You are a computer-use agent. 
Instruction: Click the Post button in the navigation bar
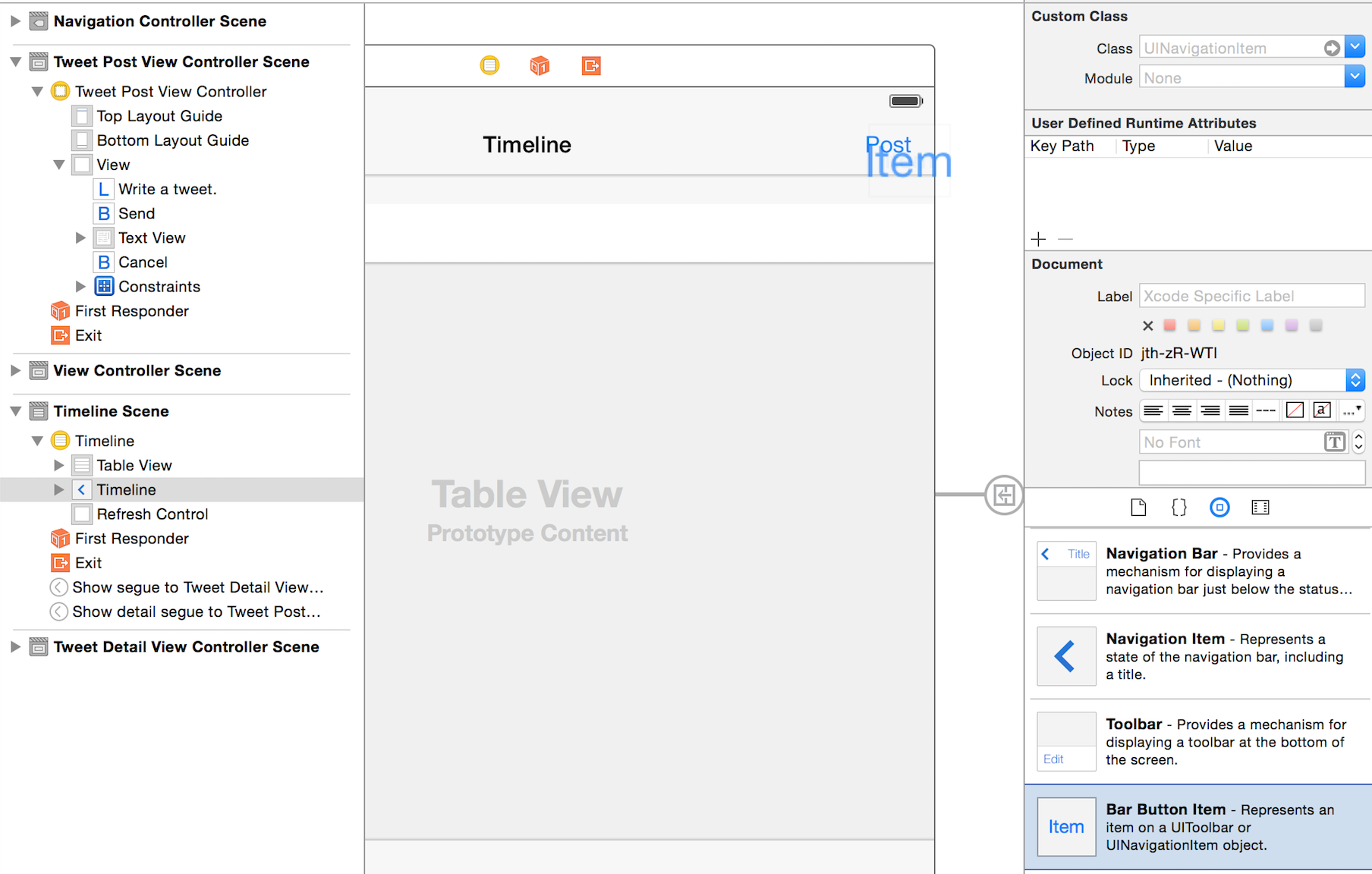click(888, 144)
